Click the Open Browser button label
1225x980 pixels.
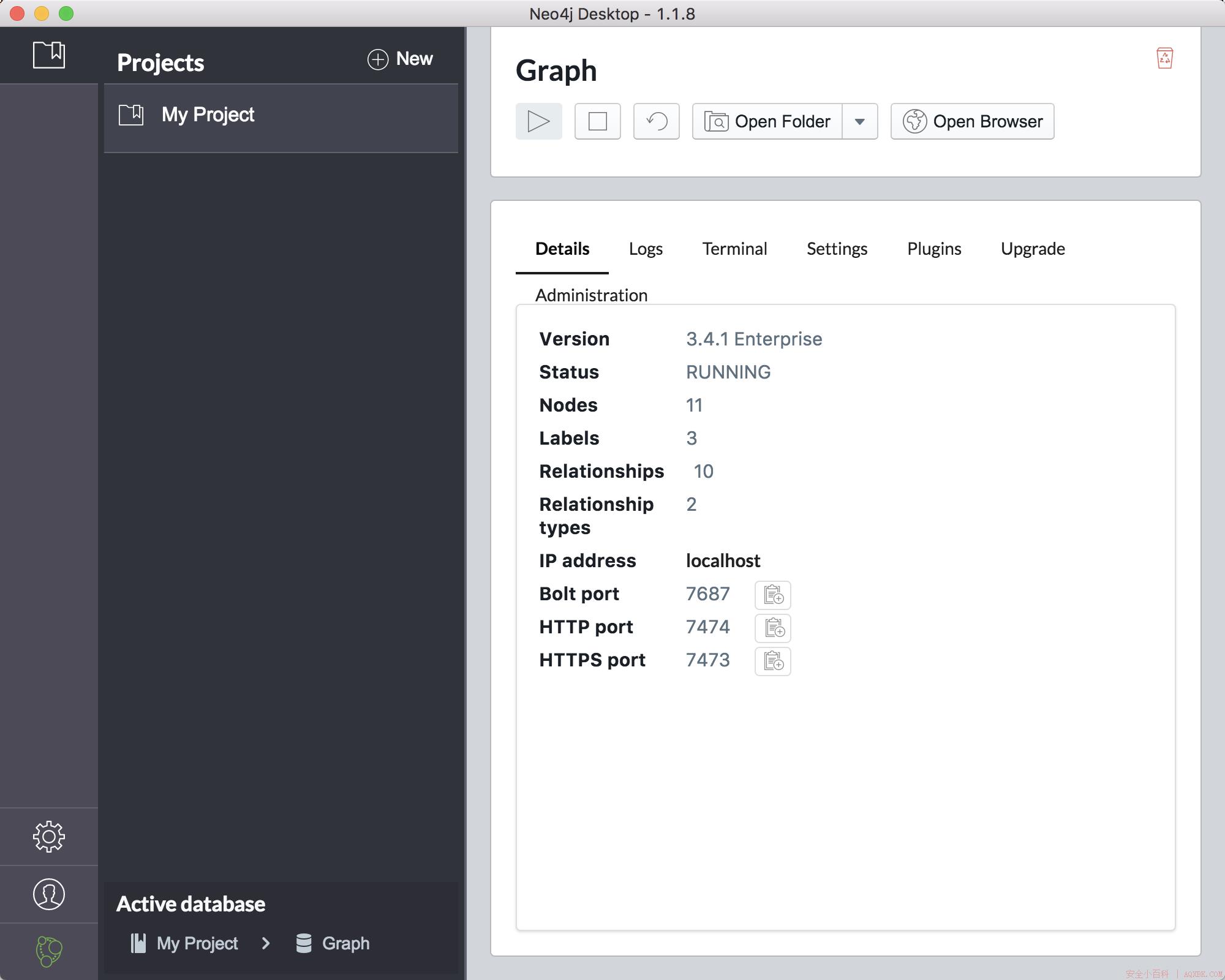pos(988,121)
